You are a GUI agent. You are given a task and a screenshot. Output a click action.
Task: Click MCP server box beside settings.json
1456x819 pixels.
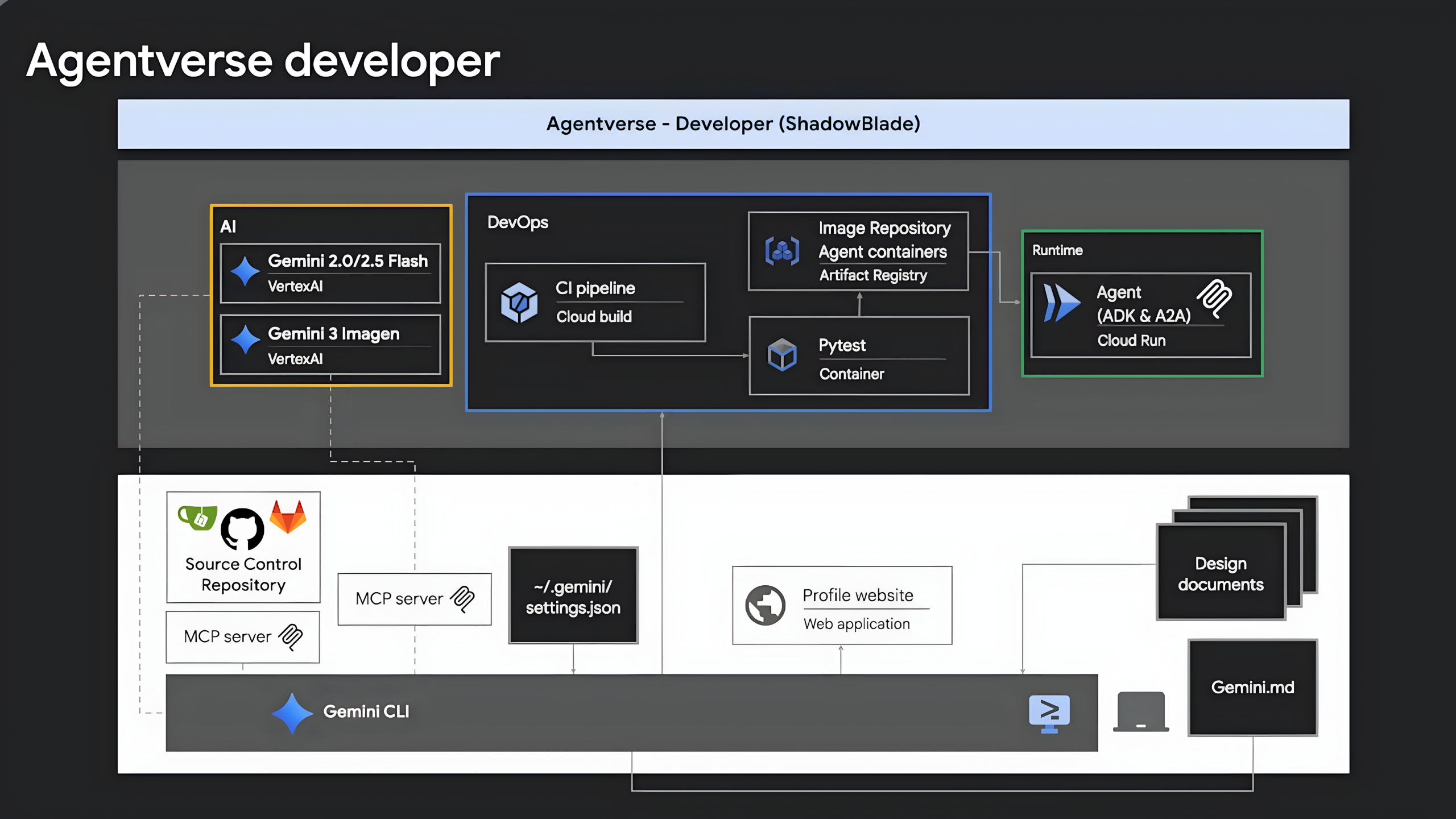click(414, 599)
